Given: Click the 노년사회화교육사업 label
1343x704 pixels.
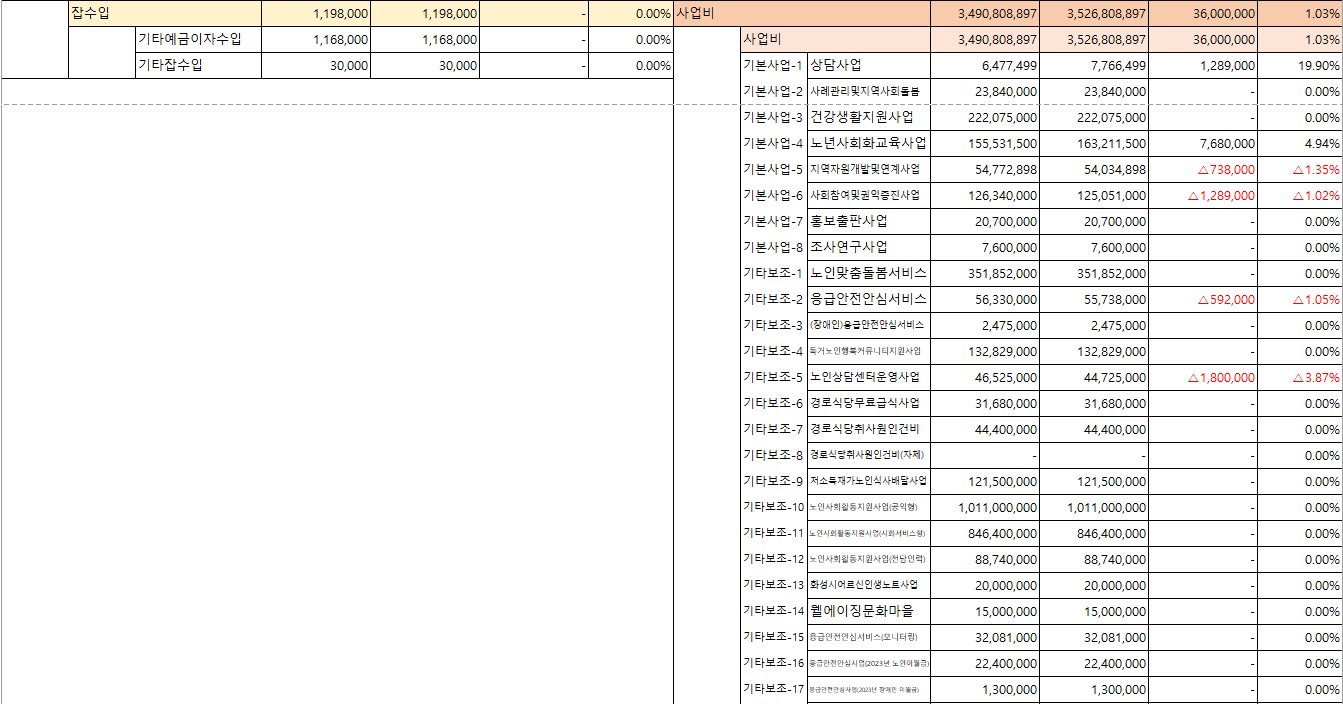Looking at the screenshot, I should pos(867,143).
